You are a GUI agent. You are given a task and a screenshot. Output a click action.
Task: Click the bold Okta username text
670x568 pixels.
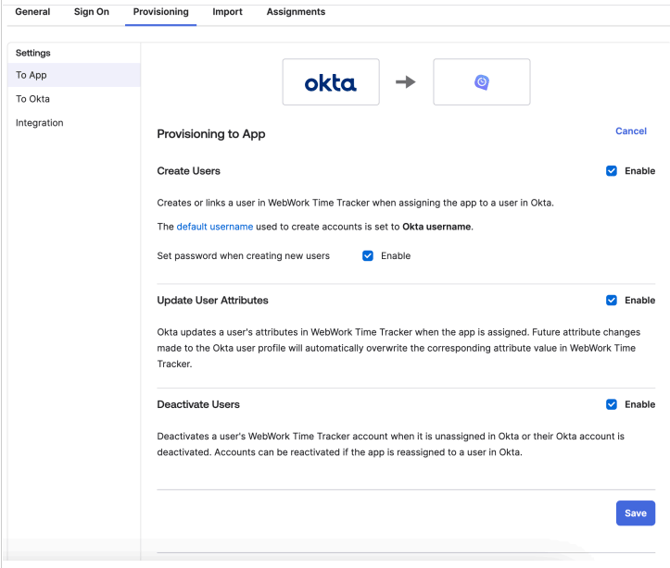pos(436,227)
